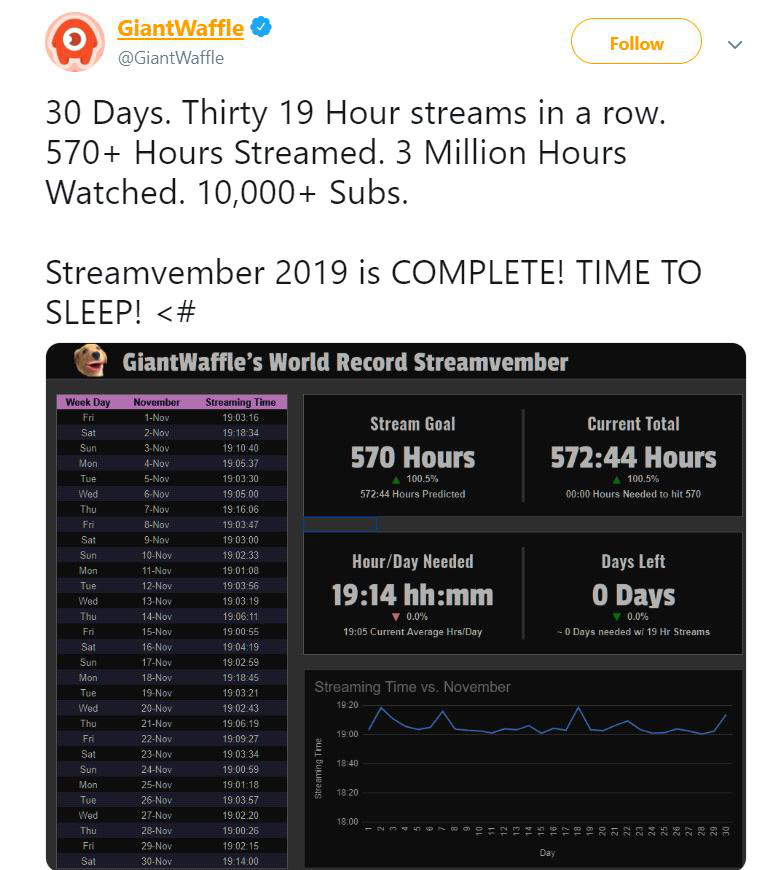Select the Week Day column header
The image size is (781, 870).
click(x=88, y=402)
